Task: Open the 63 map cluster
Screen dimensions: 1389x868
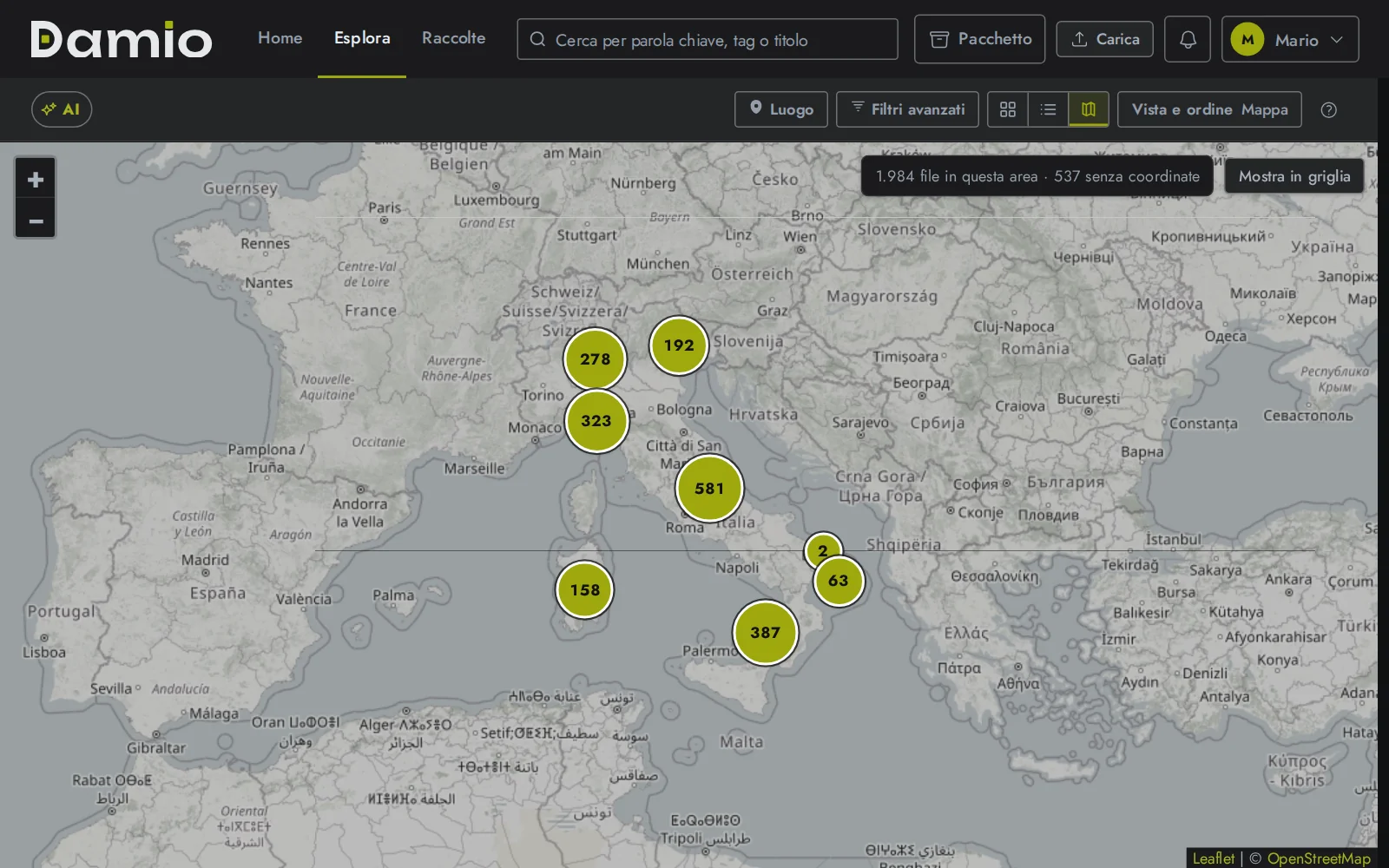Action: [839, 581]
